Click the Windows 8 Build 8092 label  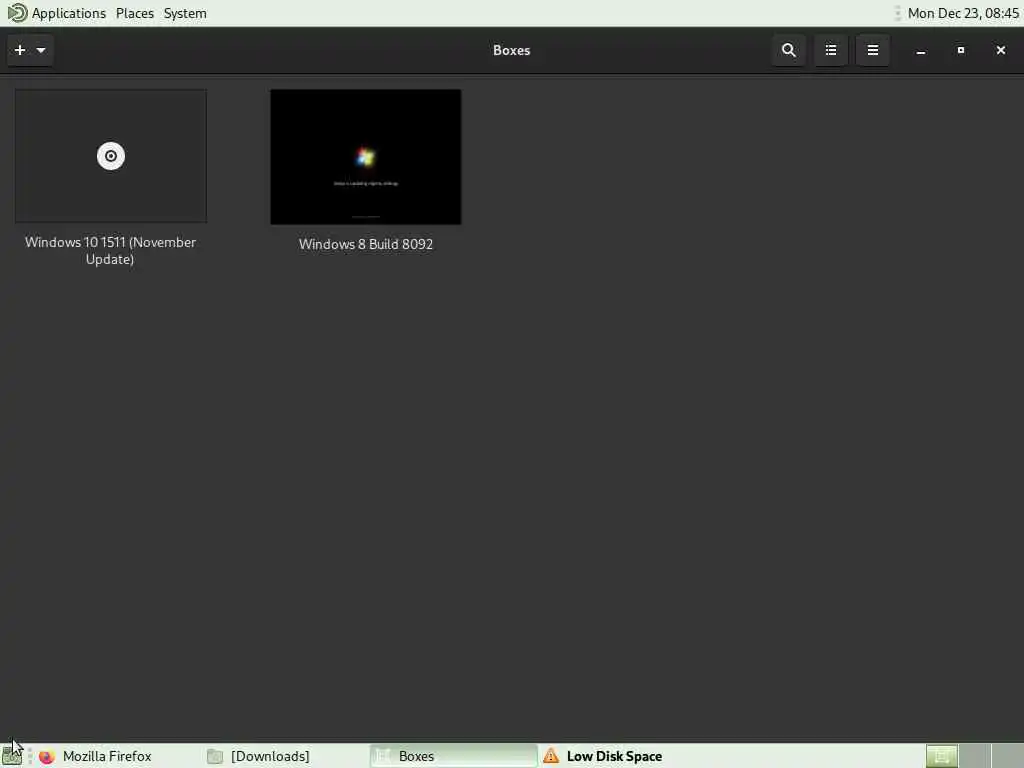point(366,244)
